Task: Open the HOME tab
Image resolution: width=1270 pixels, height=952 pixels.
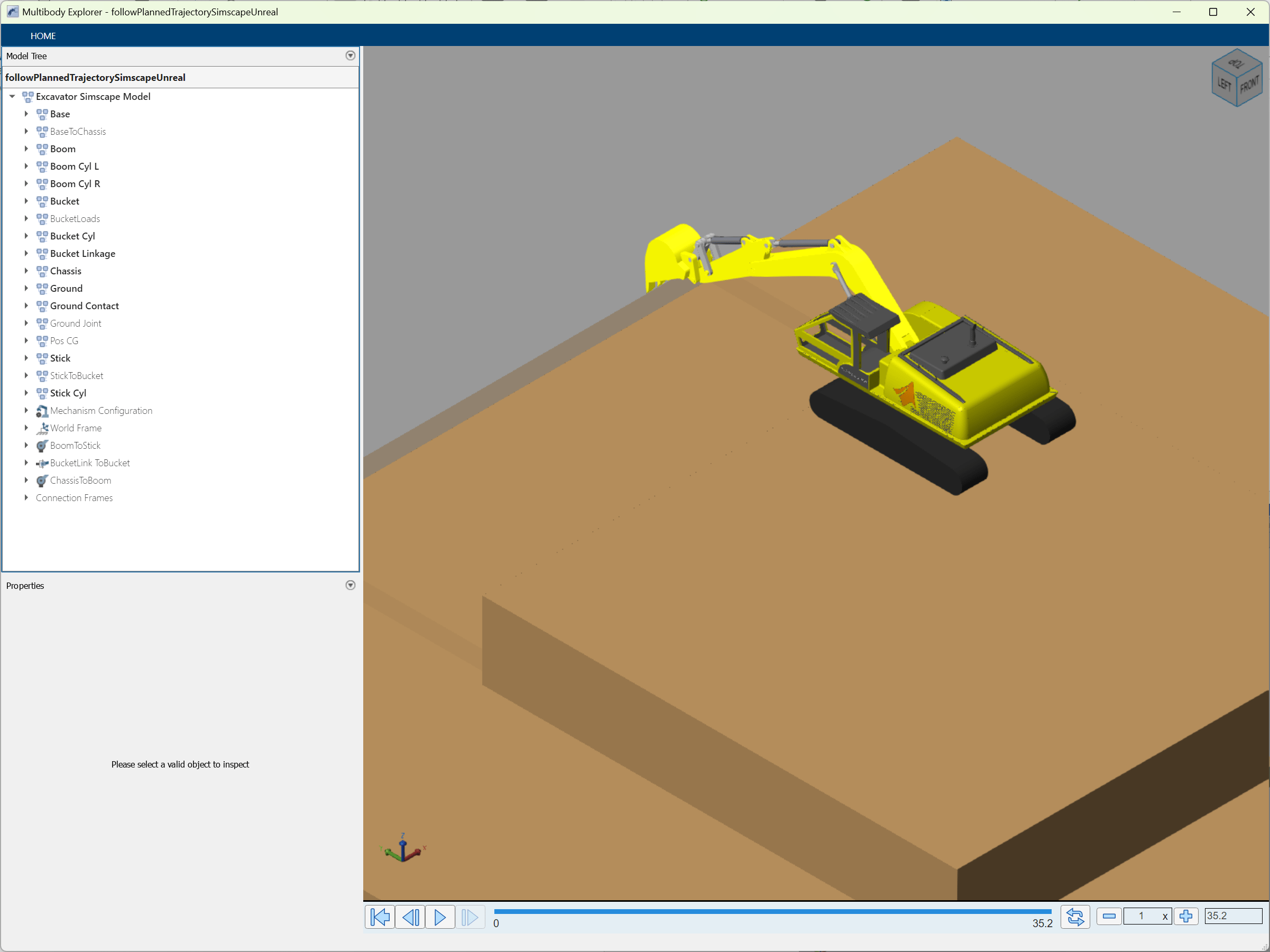Action: coord(43,35)
